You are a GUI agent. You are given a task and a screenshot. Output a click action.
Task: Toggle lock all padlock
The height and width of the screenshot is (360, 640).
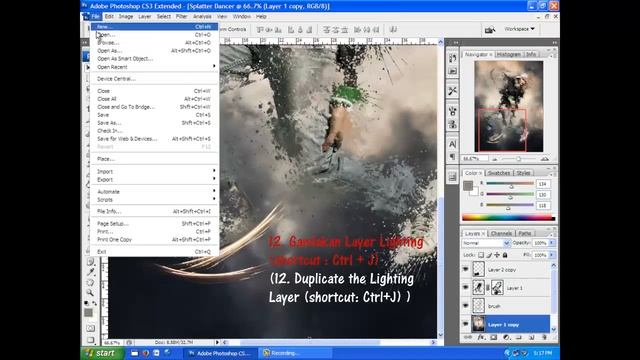click(x=505, y=255)
